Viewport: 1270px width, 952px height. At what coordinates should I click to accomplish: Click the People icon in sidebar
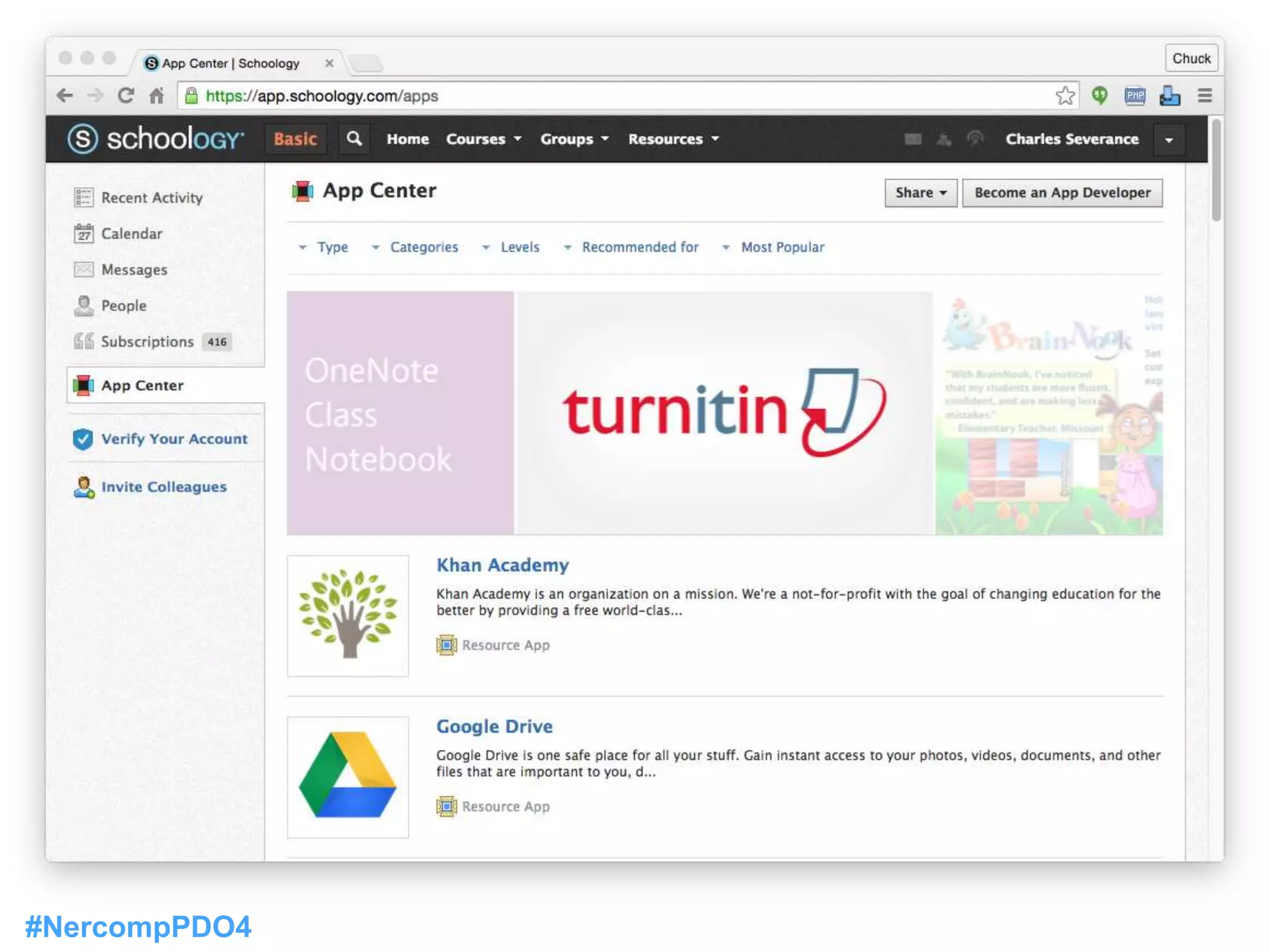coord(84,306)
